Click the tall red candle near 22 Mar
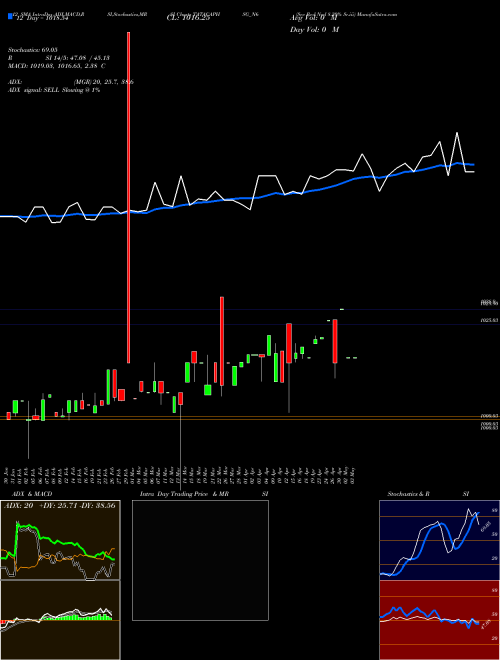500x660 pixels. (222, 341)
